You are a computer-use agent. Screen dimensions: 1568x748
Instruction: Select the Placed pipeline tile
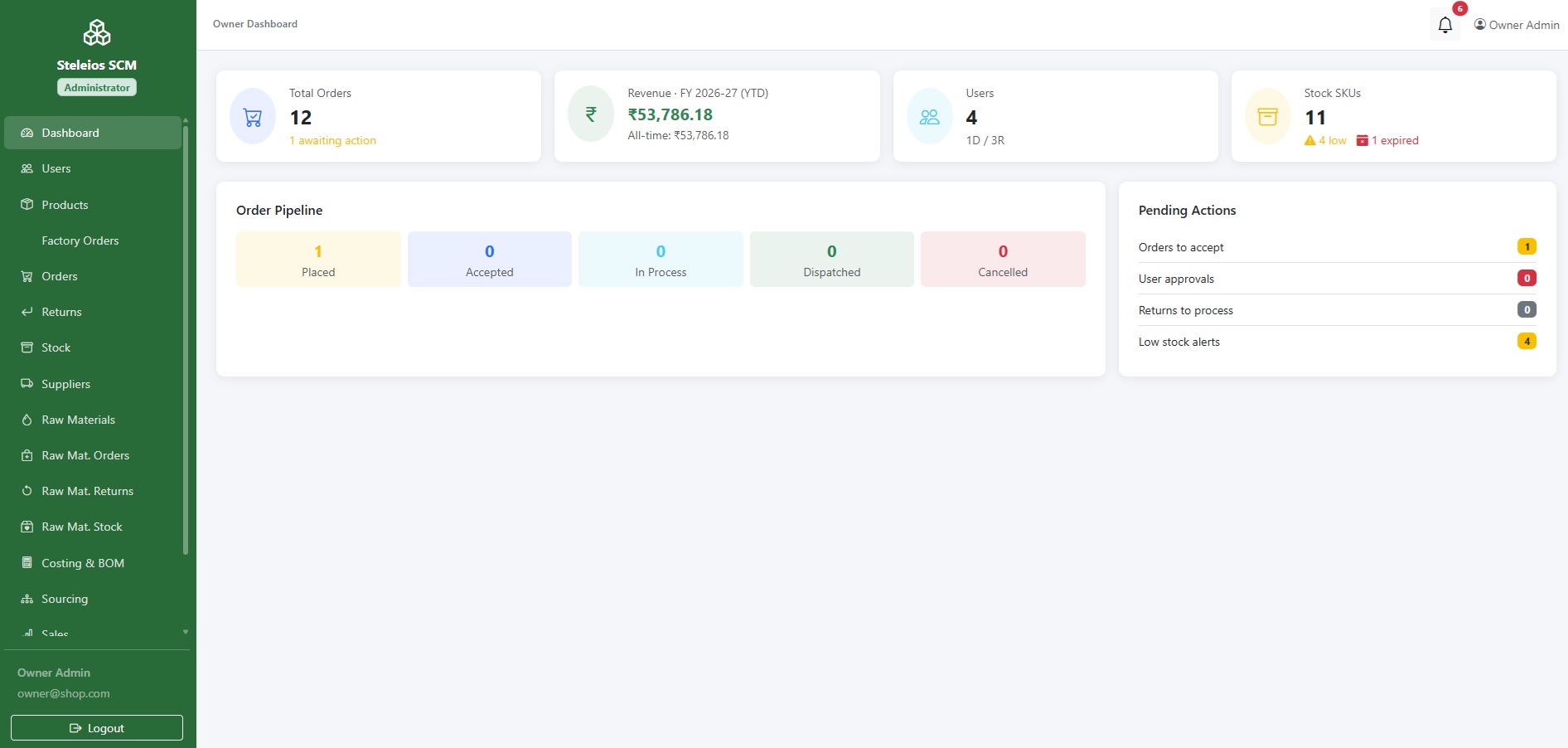click(x=318, y=260)
